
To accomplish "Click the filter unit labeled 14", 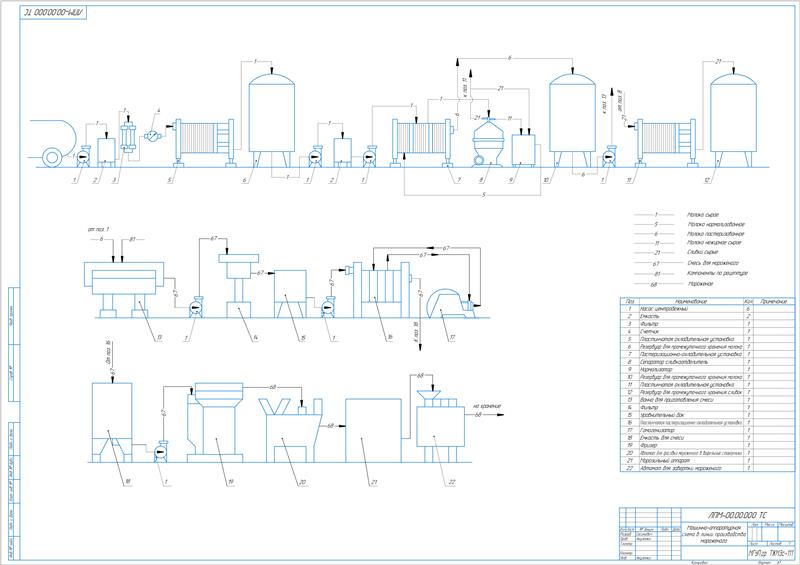I will pos(238,285).
